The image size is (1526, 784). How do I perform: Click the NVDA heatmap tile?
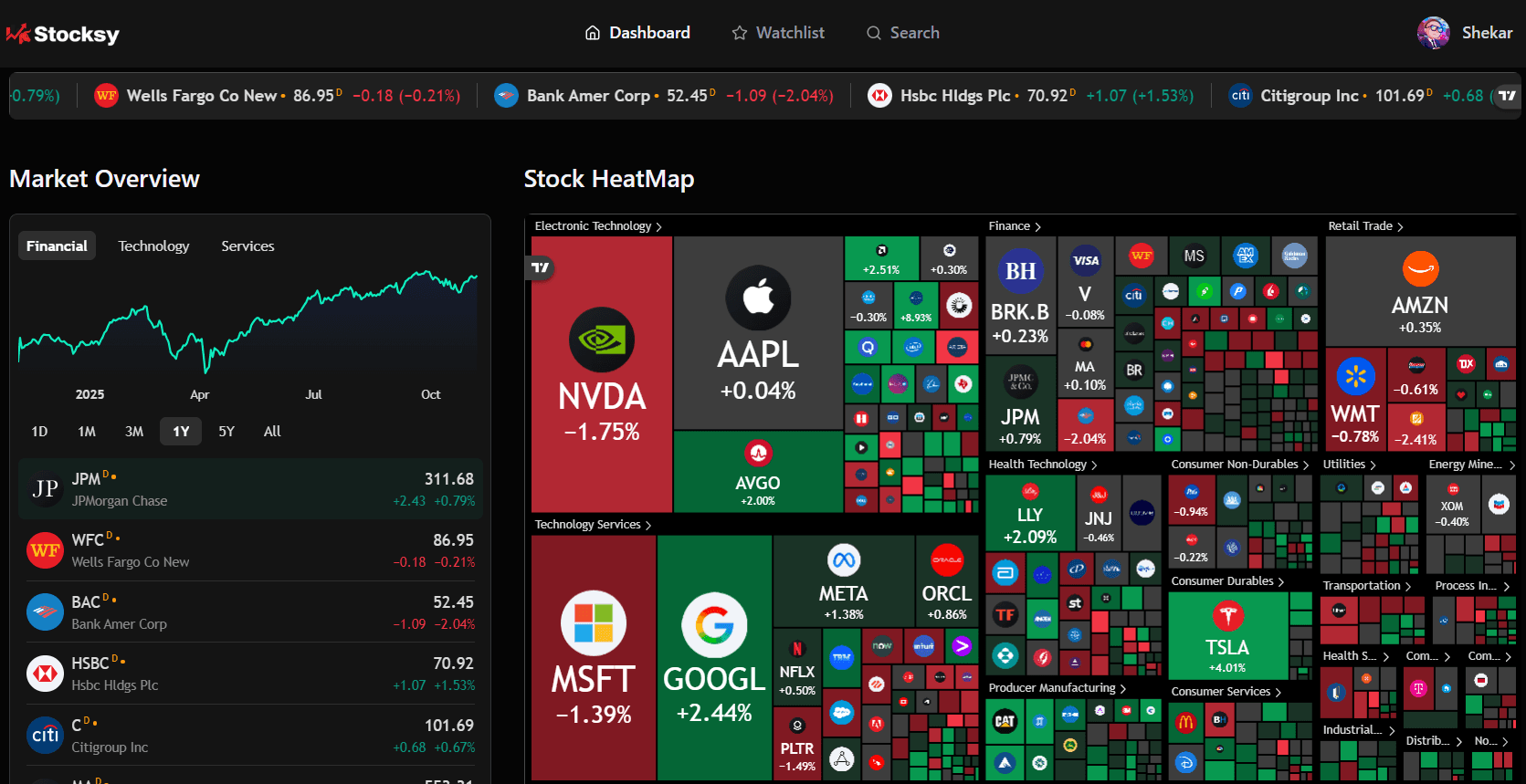click(602, 374)
